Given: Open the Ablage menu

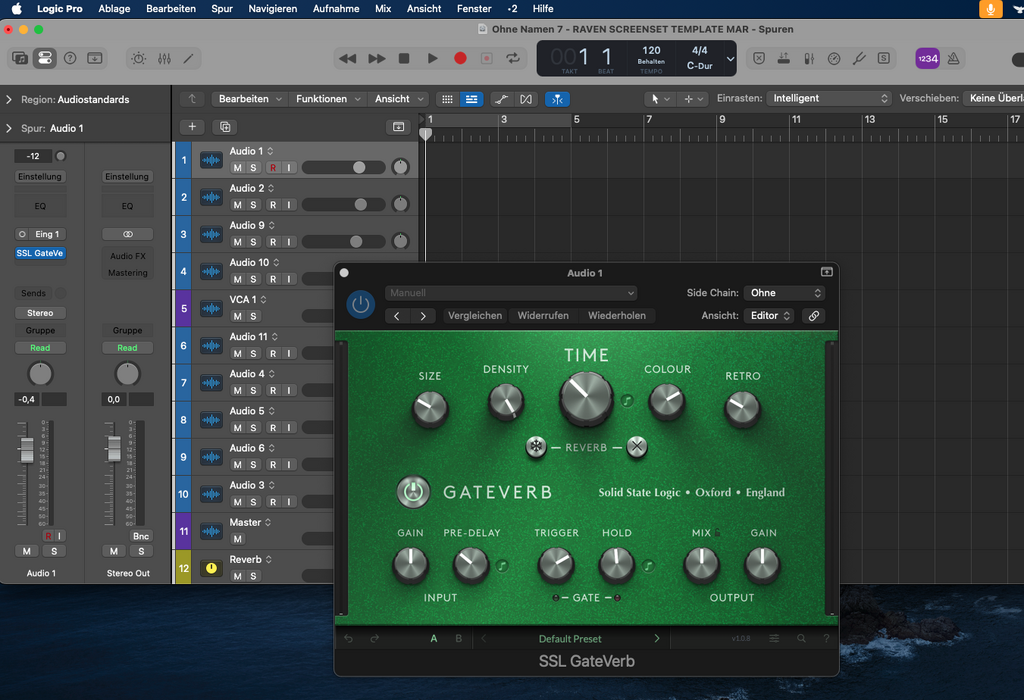Looking at the screenshot, I should (114, 8).
